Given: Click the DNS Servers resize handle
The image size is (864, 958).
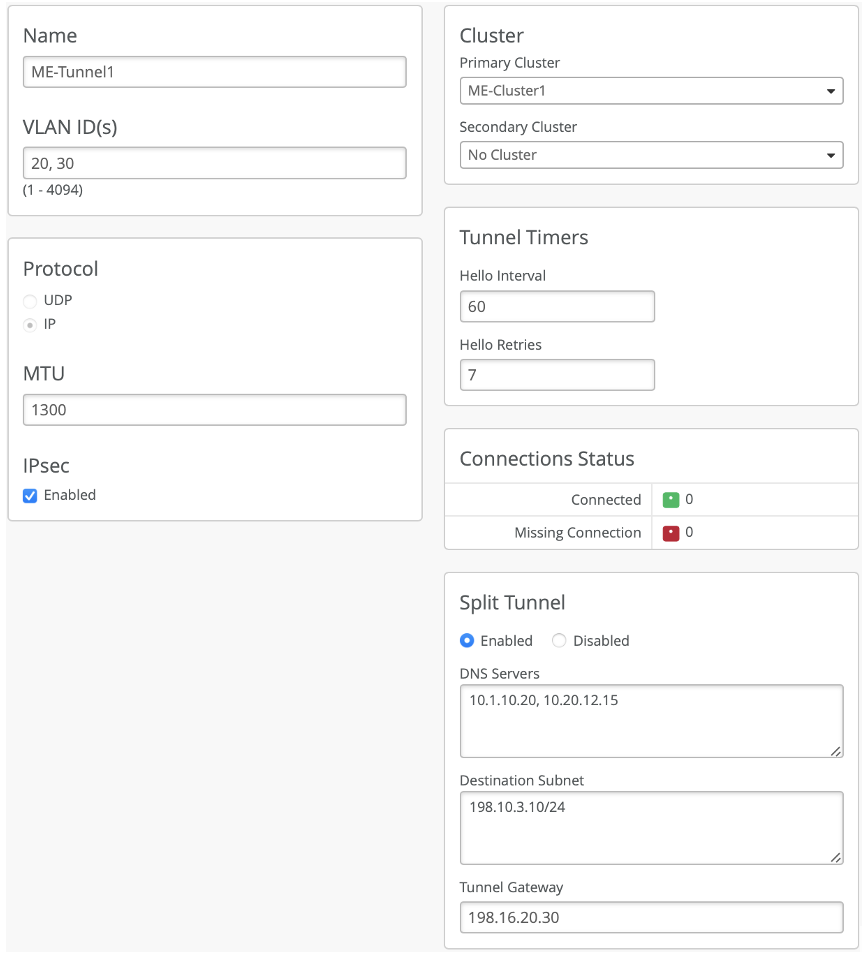Looking at the screenshot, I should (x=835, y=750).
